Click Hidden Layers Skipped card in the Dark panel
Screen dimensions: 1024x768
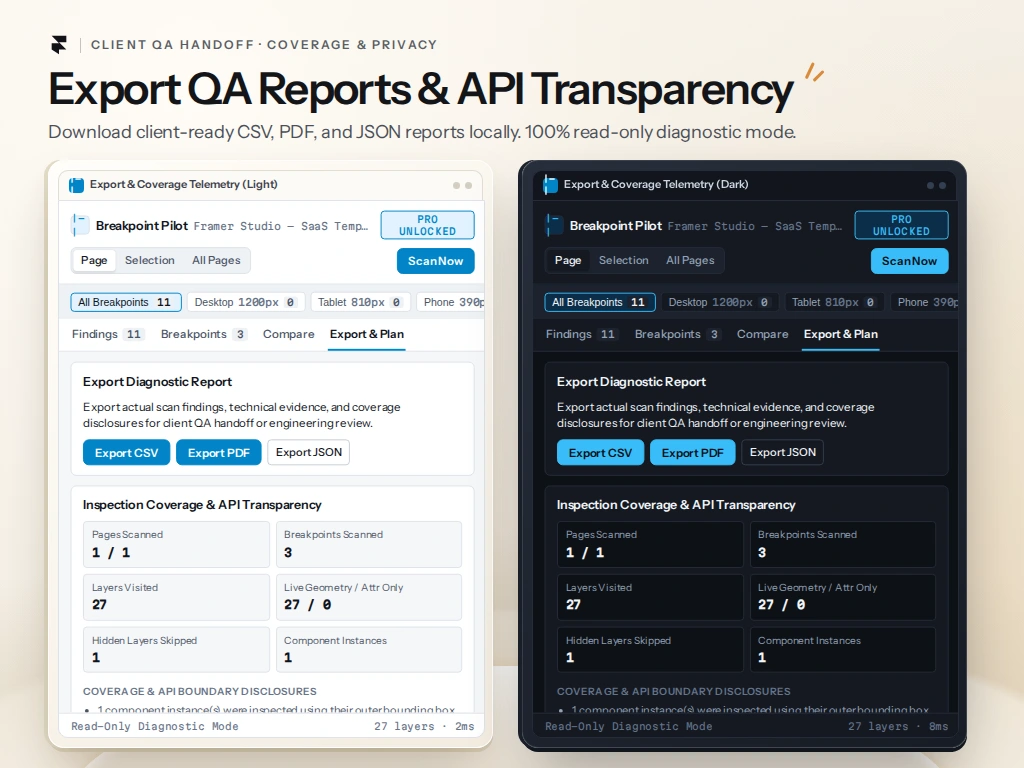click(650, 650)
